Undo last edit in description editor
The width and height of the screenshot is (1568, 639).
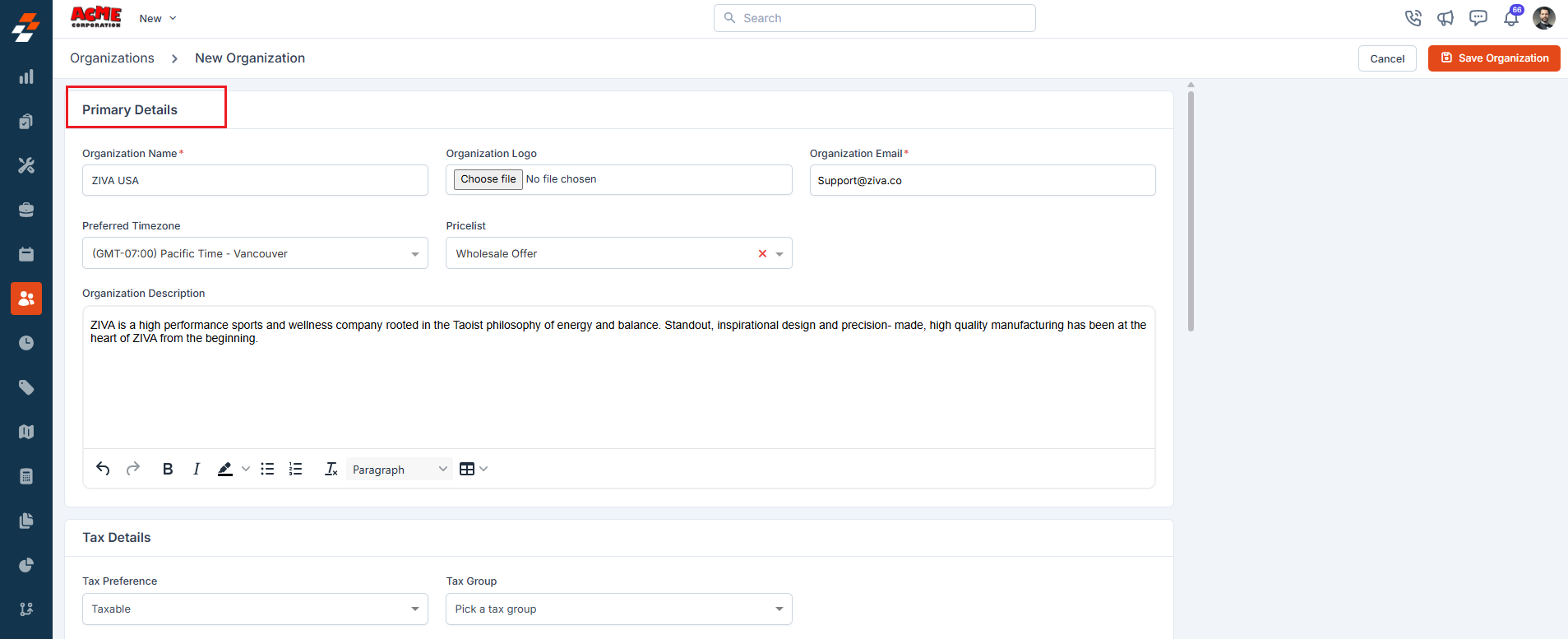[x=103, y=469]
